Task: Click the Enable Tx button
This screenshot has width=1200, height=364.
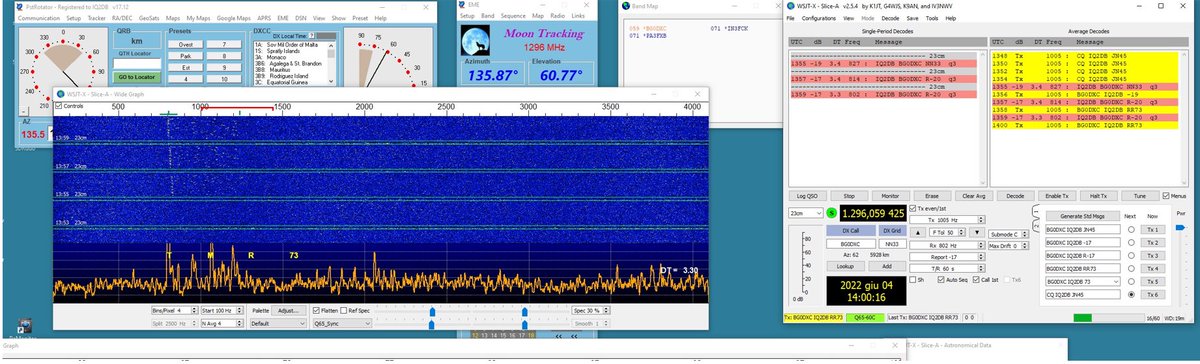Action: click(1057, 196)
